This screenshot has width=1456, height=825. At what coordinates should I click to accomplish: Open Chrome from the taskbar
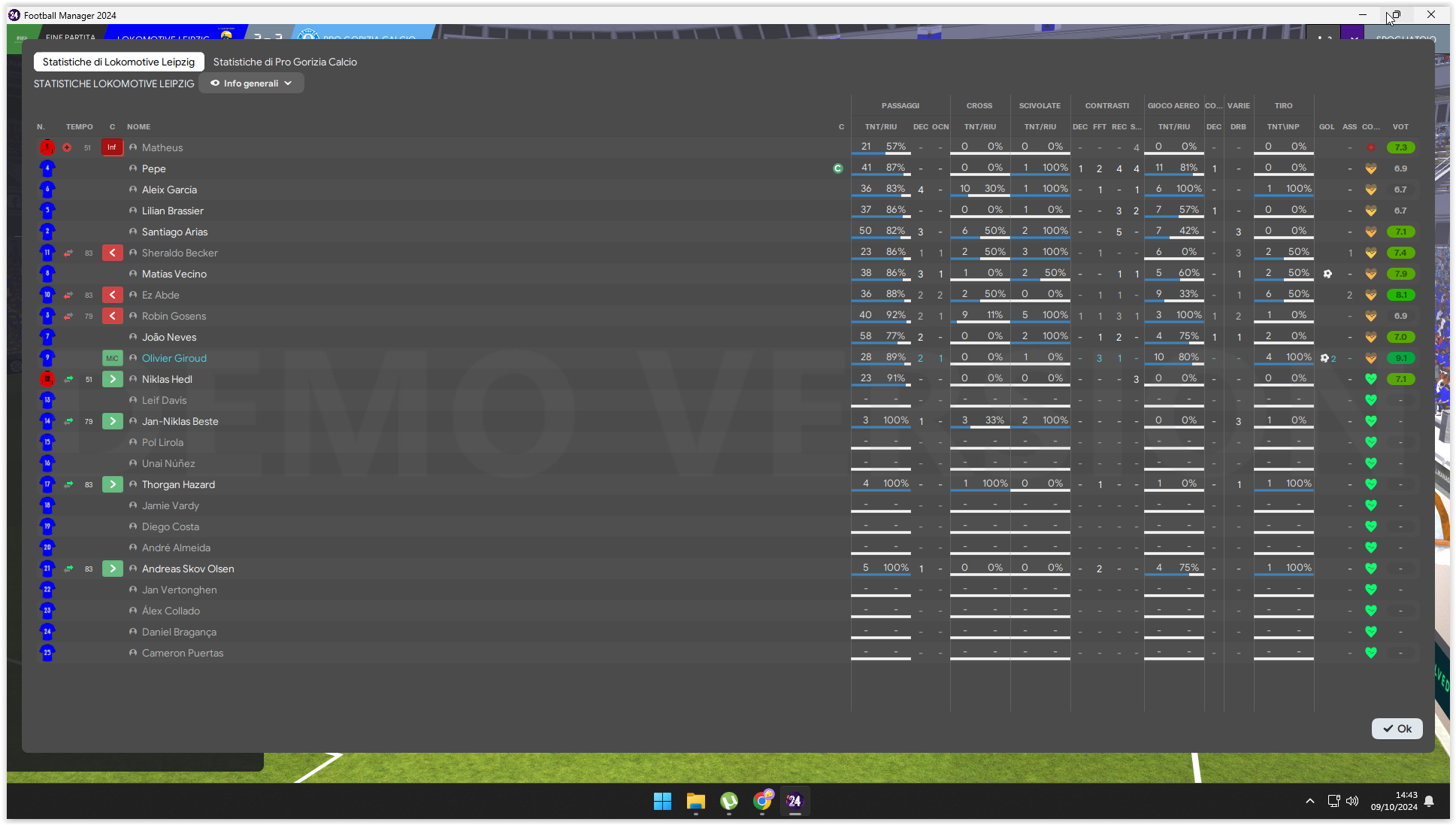(x=762, y=801)
